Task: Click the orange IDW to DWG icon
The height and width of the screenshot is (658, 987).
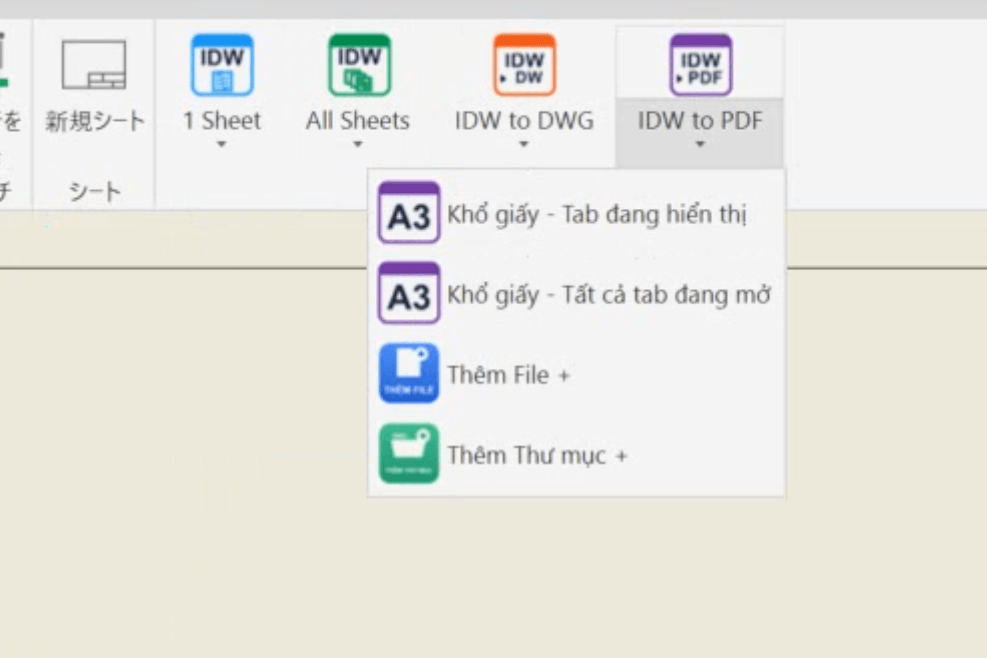Action: pyautogui.click(x=524, y=65)
